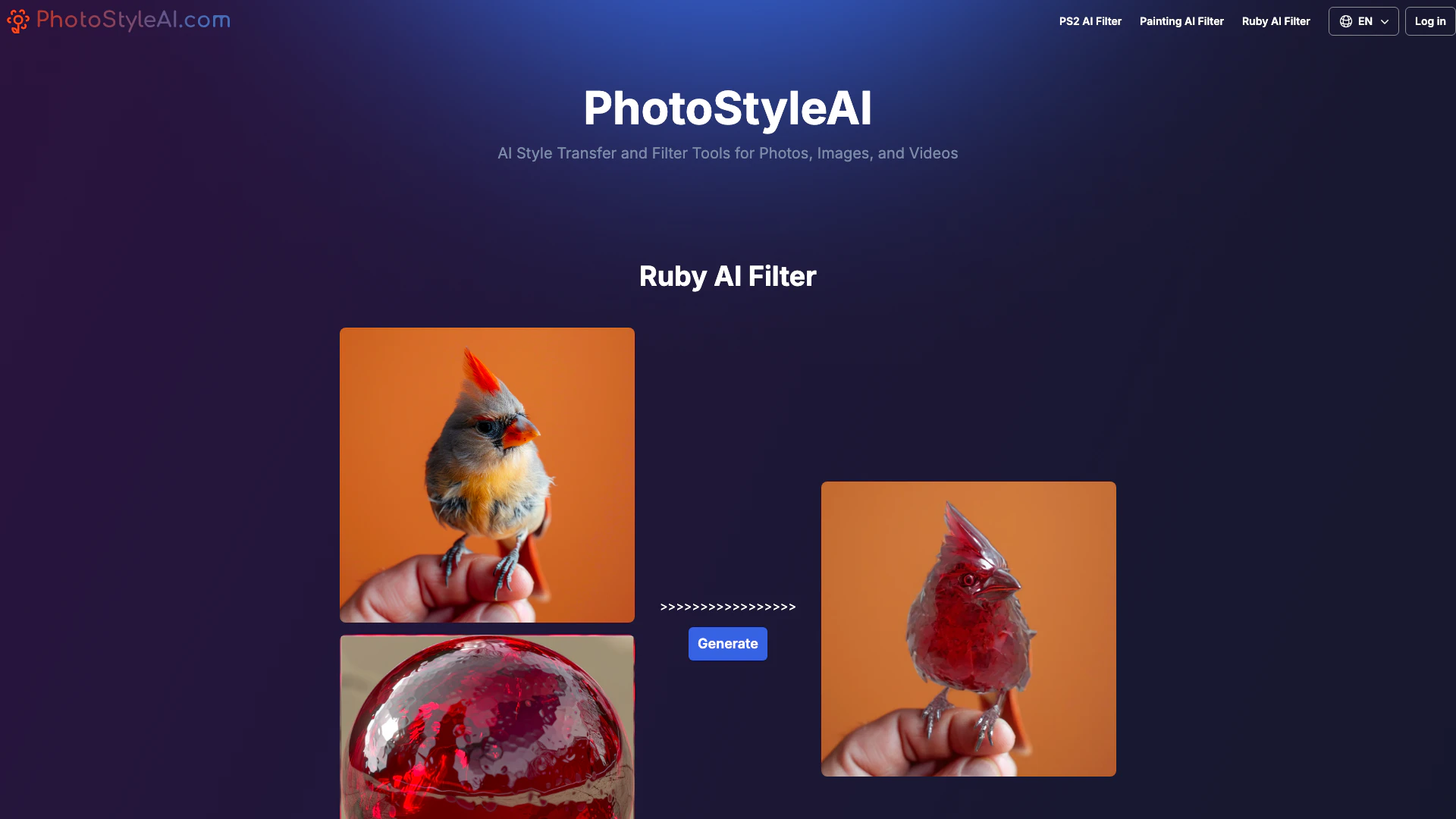Click the PhotoStyleAI gear-flower logo icon
Viewport: 1456px width, 819px height.
pyautogui.click(x=18, y=21)
